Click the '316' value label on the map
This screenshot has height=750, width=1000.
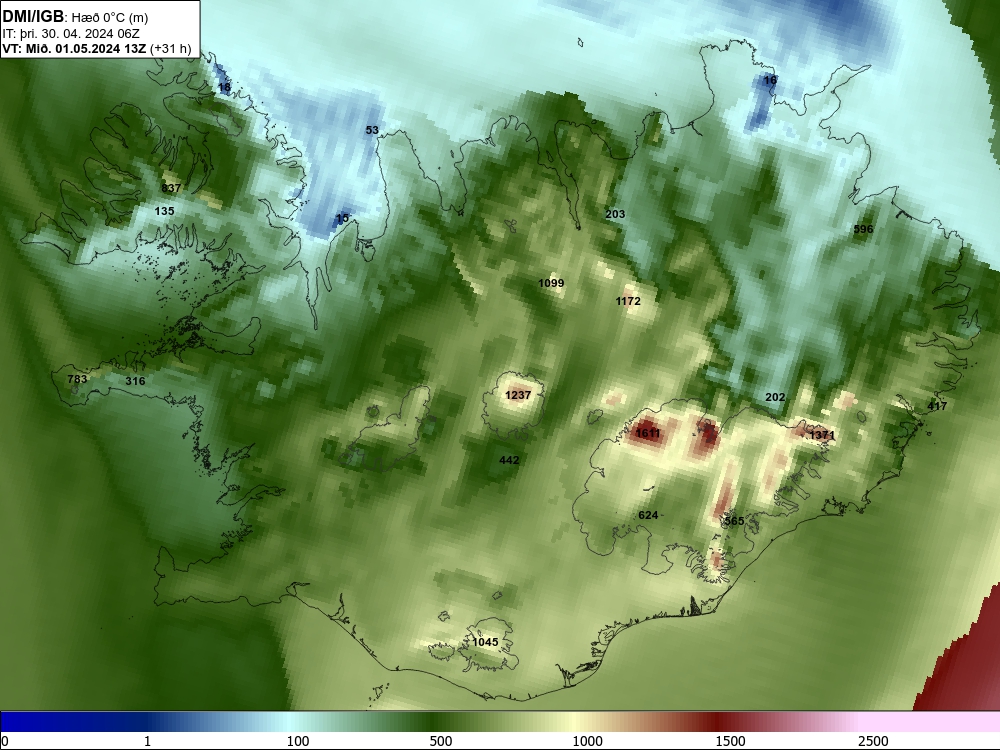pyautogui.click(x=135, y=381)
